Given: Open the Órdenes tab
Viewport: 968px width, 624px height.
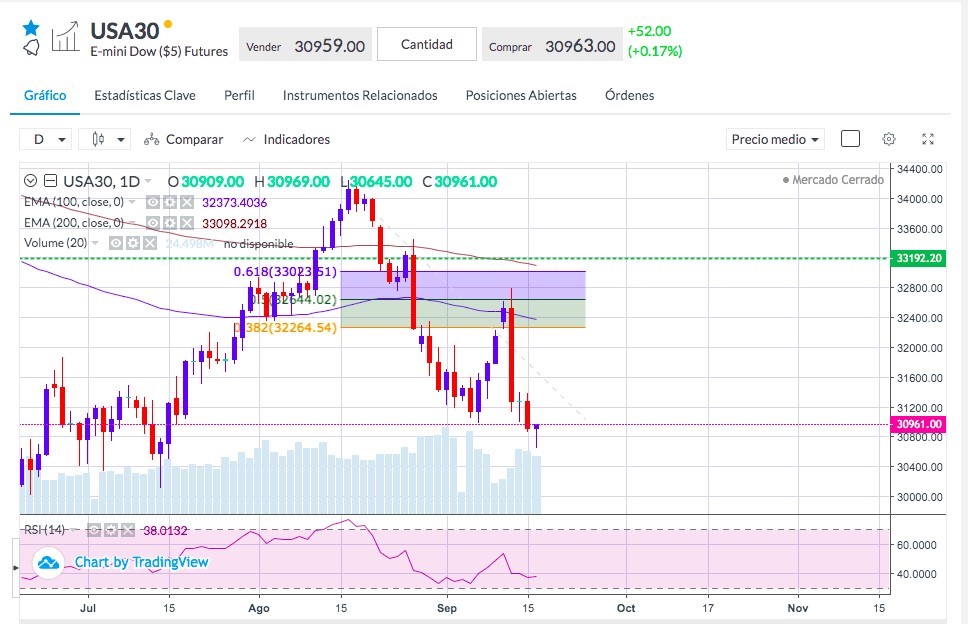Looking at the screenshot, I should (x=630, y=95).
